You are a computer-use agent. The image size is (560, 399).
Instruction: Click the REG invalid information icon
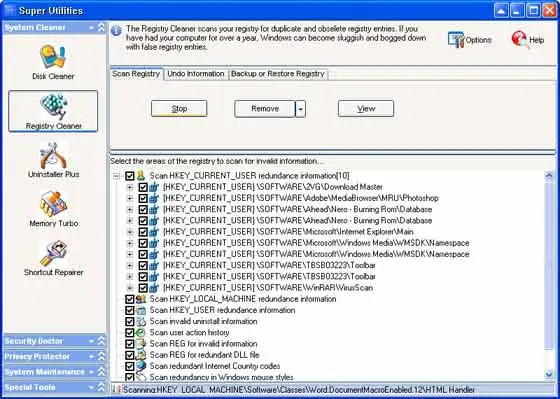(x=141, y=344)
